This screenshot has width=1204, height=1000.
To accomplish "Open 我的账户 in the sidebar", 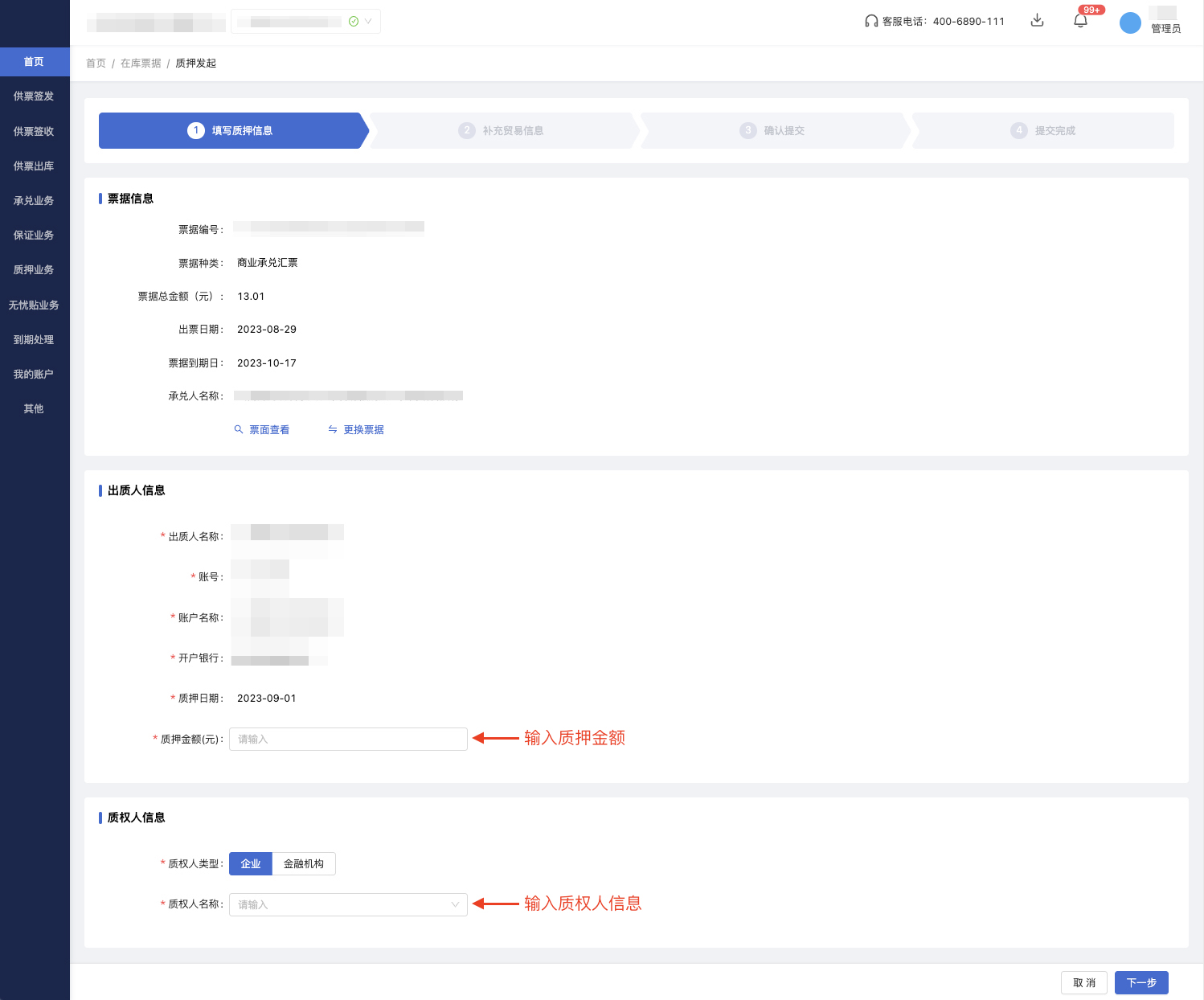I will coord(34,375).
